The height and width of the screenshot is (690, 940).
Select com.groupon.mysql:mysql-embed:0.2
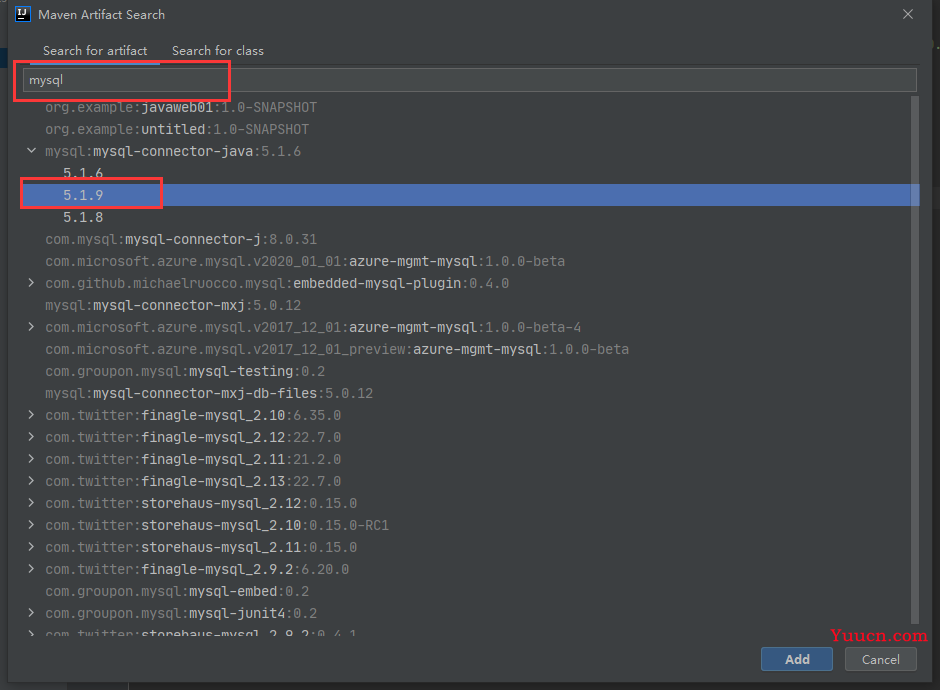177,591
